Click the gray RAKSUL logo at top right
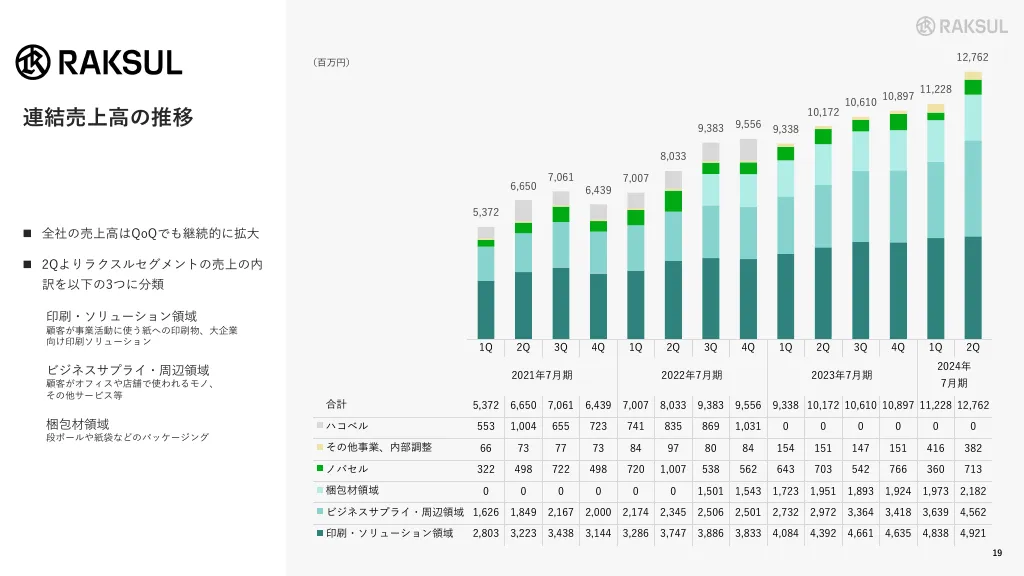Viewport: 1024px width, 576px height. (x=962, y=26)
